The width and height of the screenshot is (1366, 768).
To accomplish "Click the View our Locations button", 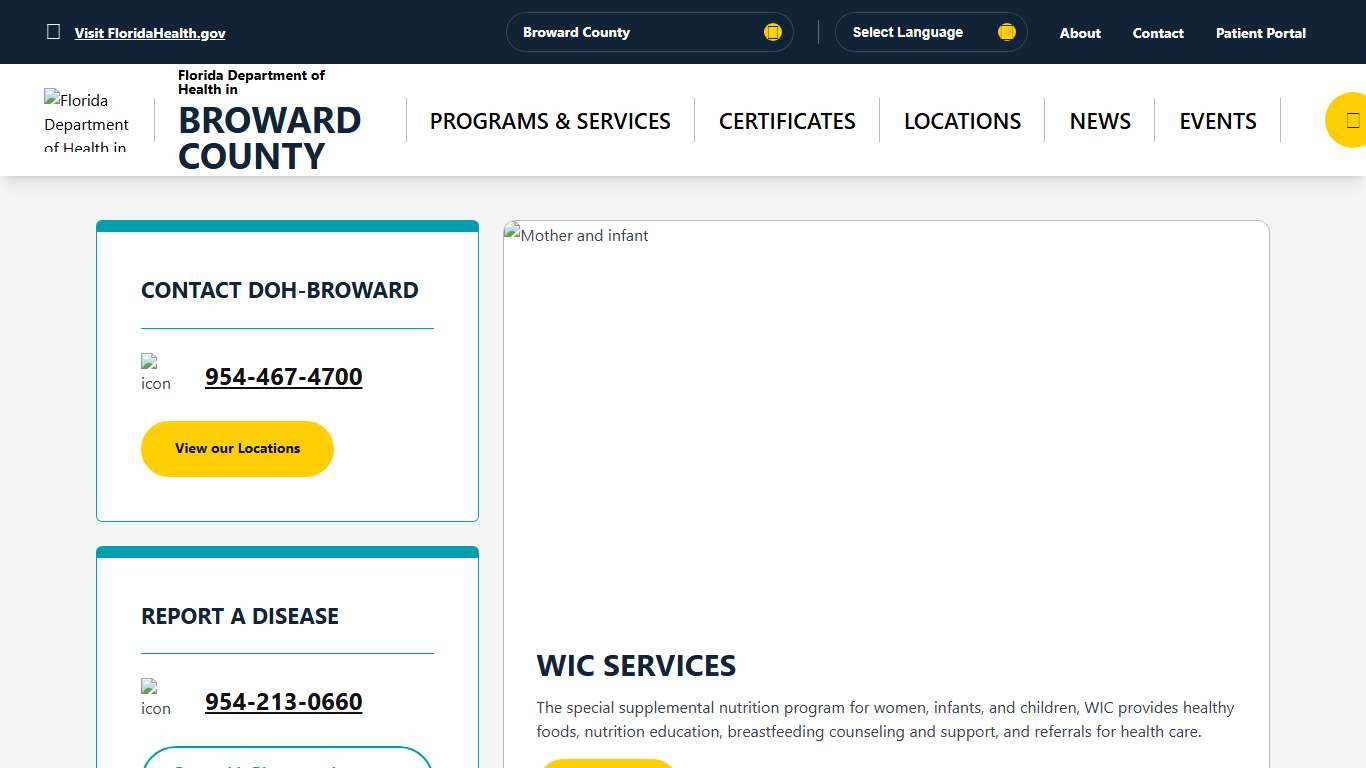I will click(237, 448).
